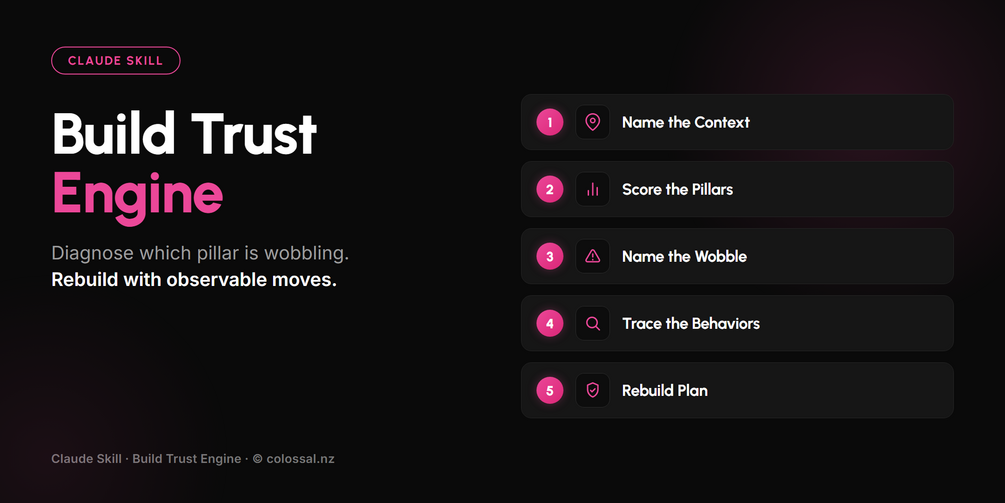Screen dimensions: 1005x503
Task: Click the magnifying glass icon beside Trace the Behaviors
Action: click(592, 324)
